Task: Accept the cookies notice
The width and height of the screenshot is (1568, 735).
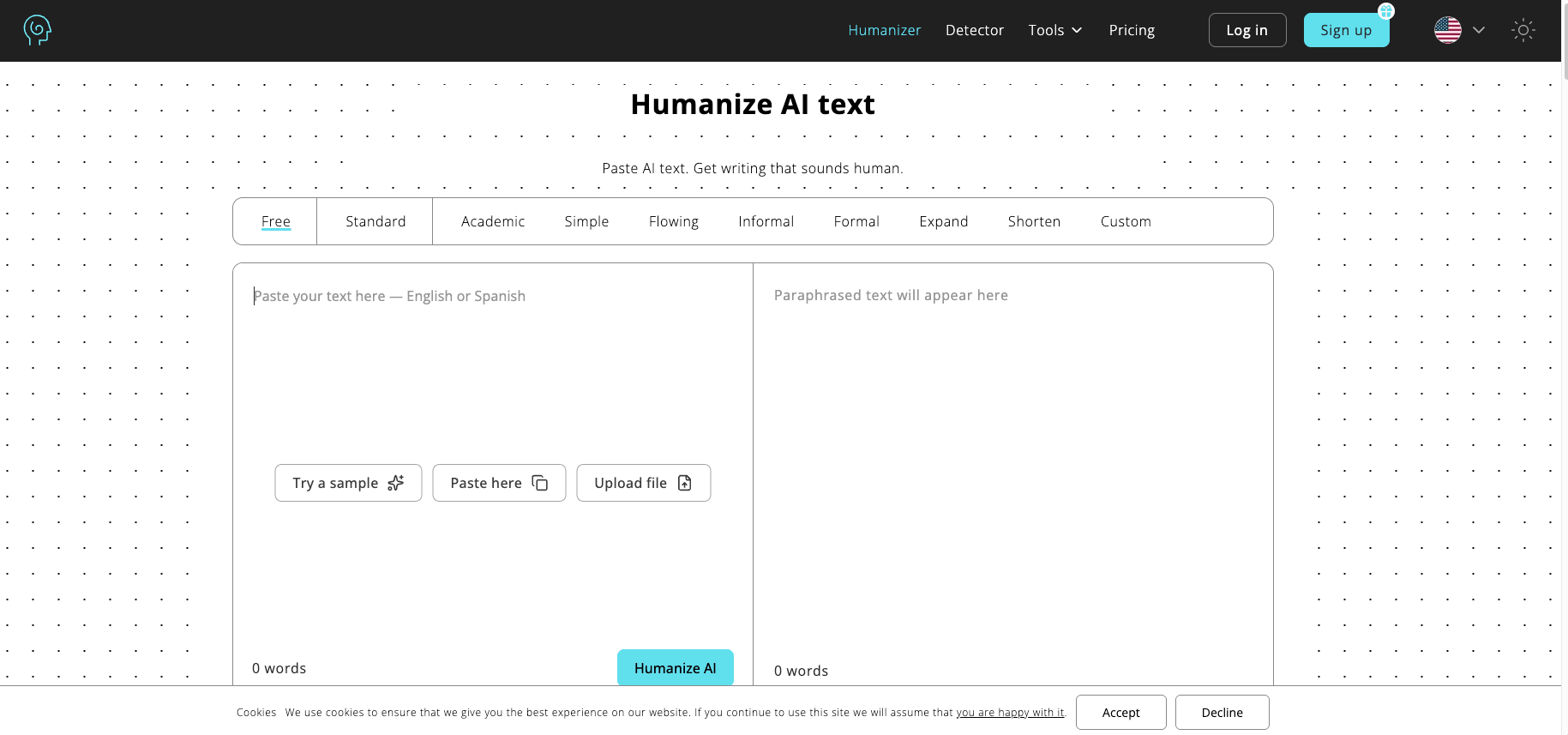Action: click(x=1121, y=713)
